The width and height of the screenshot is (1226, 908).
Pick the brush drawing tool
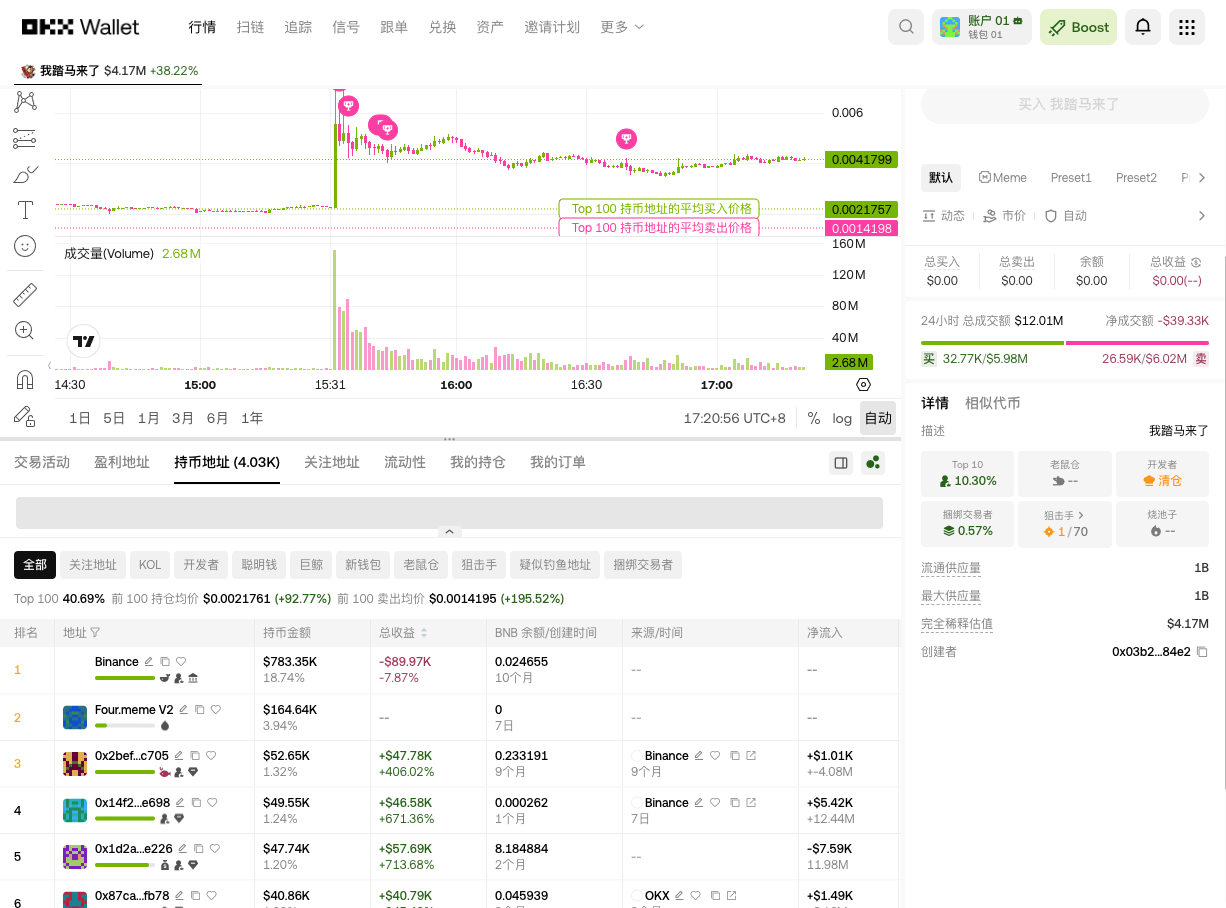[x=25, y=173]
